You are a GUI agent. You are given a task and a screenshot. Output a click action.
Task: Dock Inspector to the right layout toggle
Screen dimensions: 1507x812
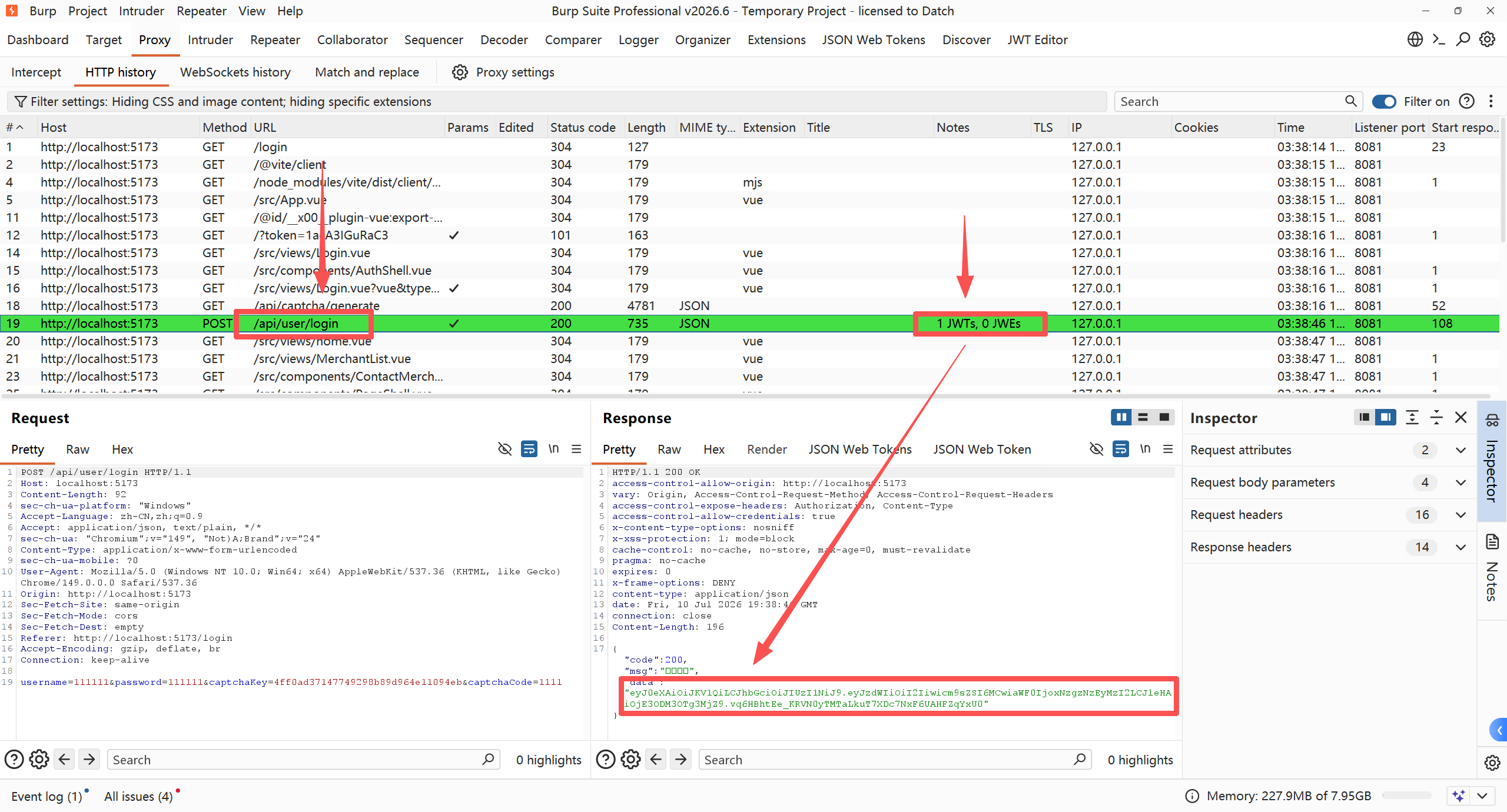tap(1386, 417)
